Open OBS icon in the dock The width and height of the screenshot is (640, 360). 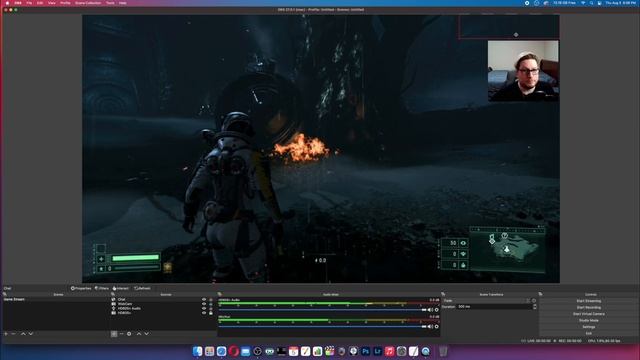click(258, 351)
